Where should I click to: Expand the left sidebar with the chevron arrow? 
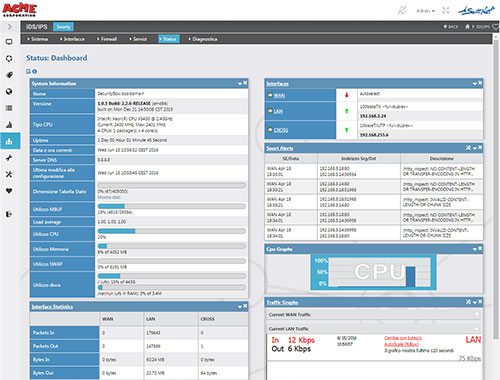coord(10,26)
